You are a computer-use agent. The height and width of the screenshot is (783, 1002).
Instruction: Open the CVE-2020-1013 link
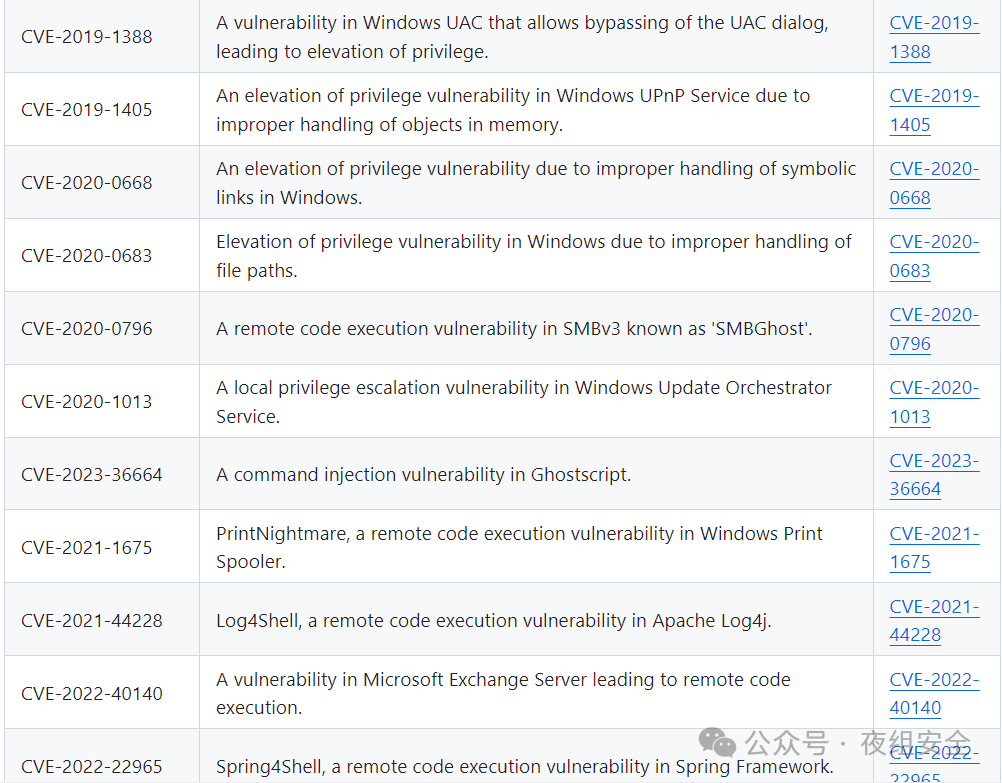coord(934,401)
